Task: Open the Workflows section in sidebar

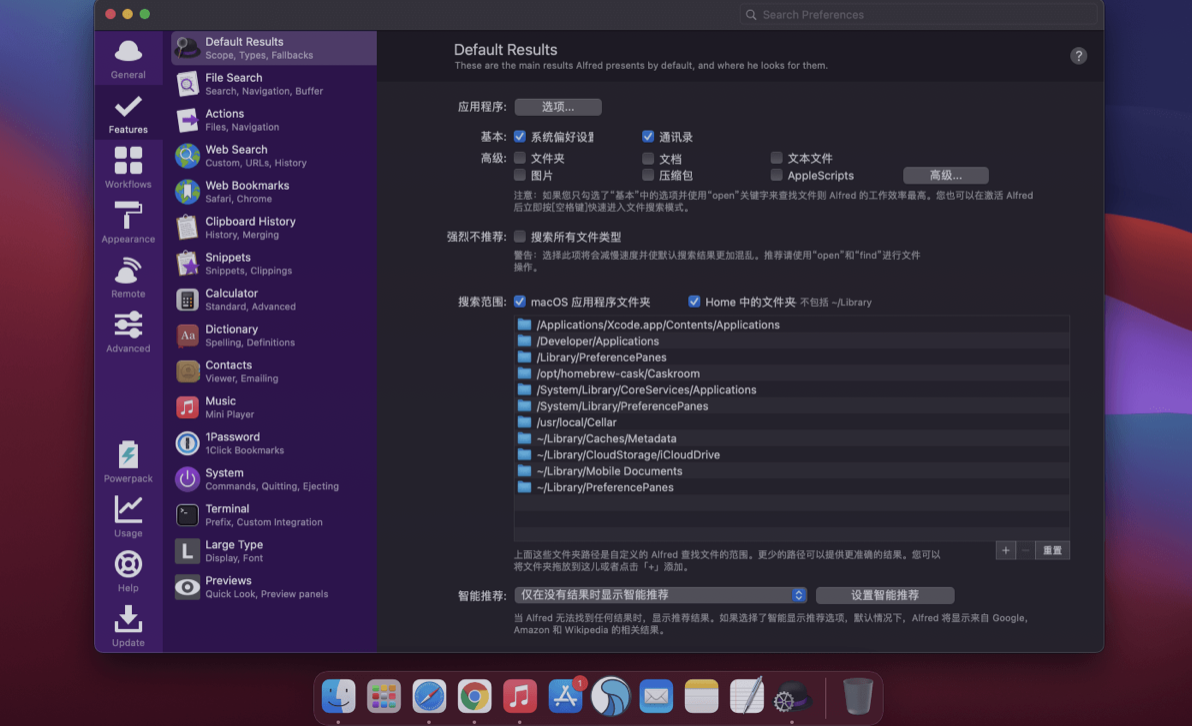Action: point(128,167)
